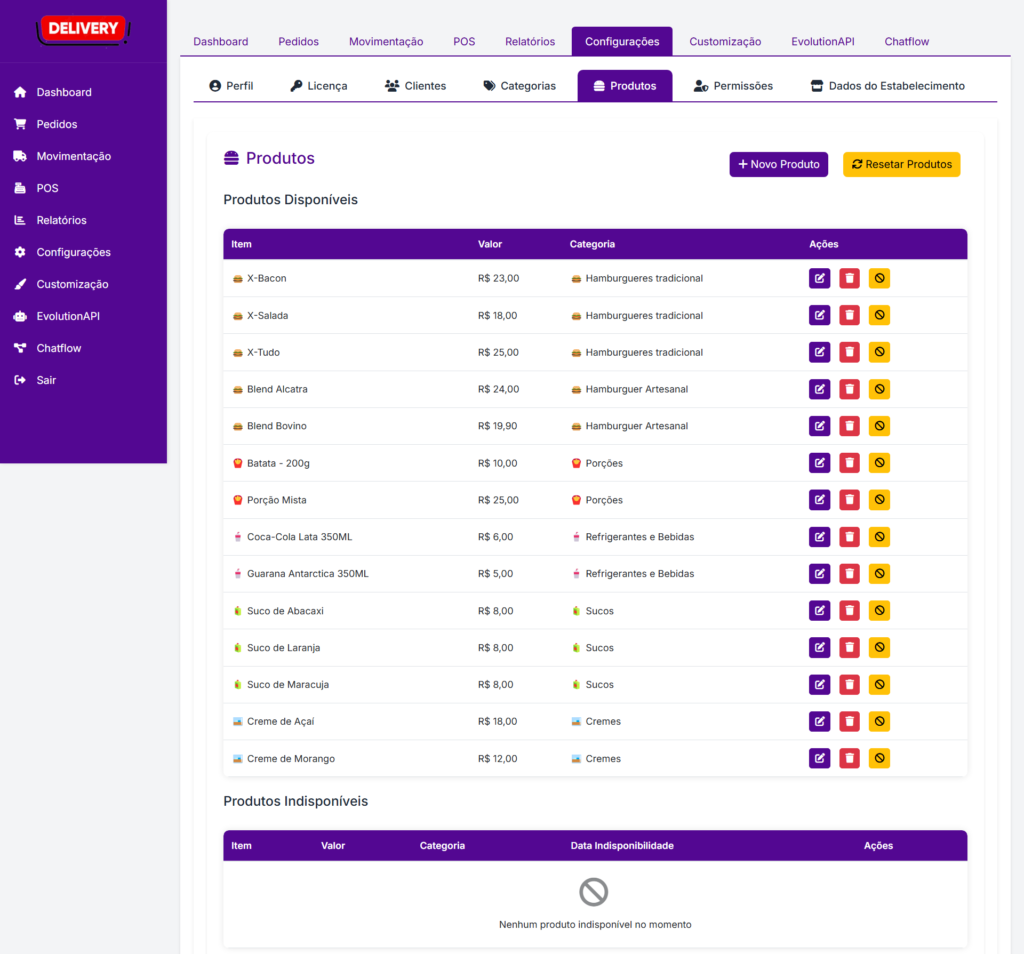Switch to the Categorias tab
1024x954 pixels.
coord(520,86)
